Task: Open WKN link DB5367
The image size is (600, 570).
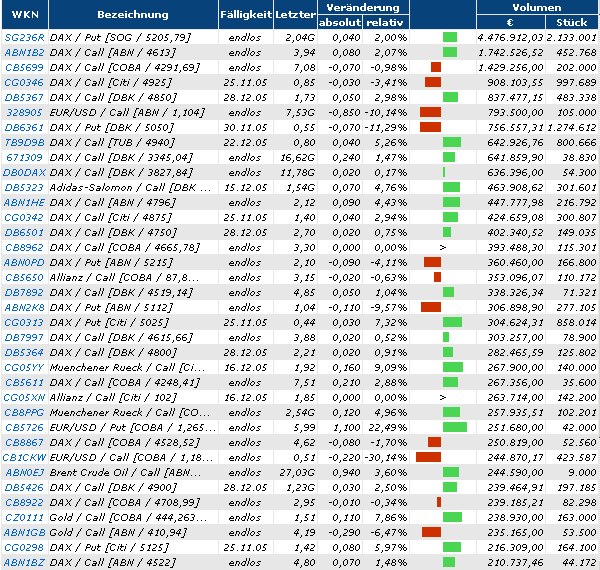Action: 24,98
